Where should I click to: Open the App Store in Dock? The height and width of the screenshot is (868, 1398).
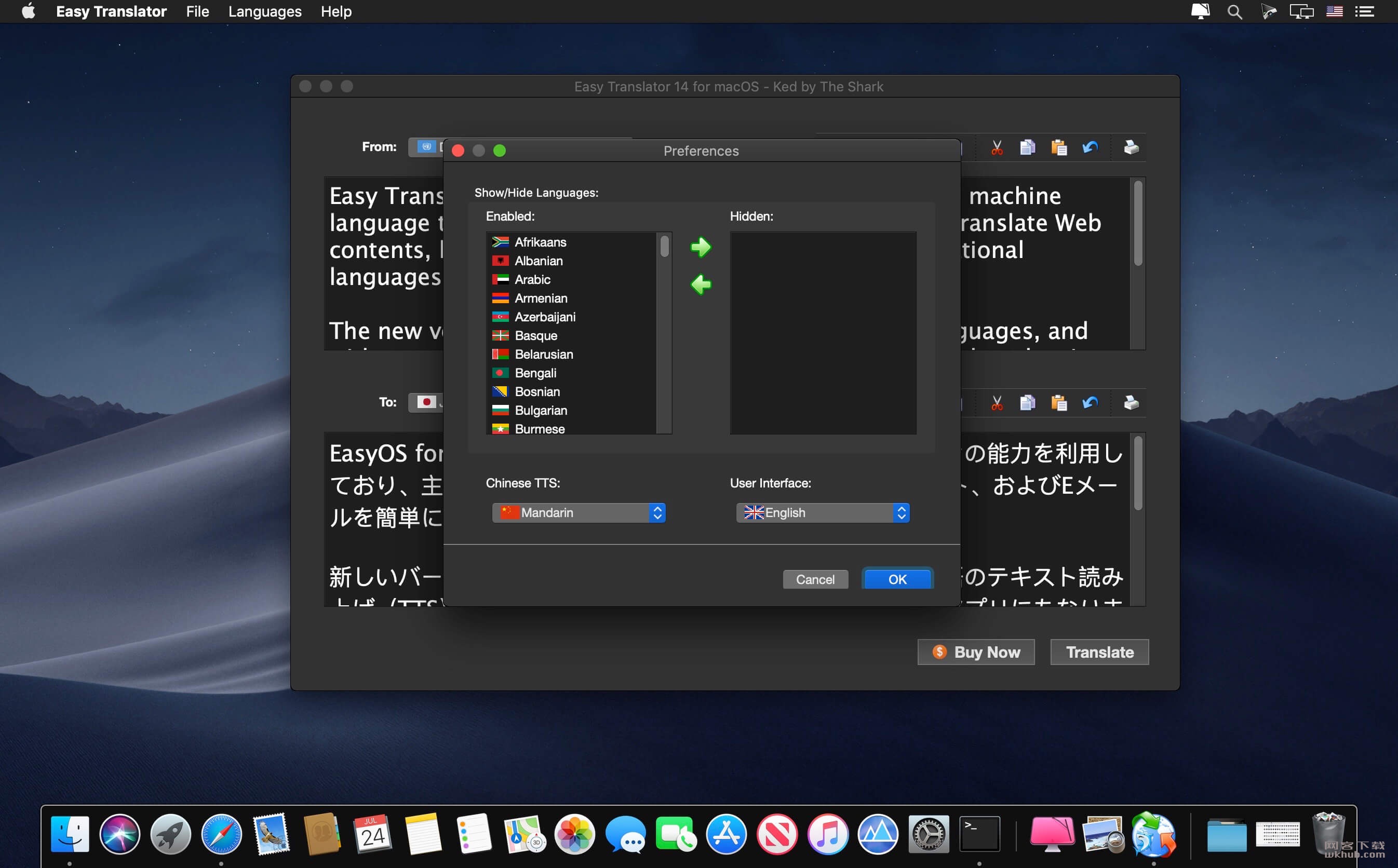point(727,834)
